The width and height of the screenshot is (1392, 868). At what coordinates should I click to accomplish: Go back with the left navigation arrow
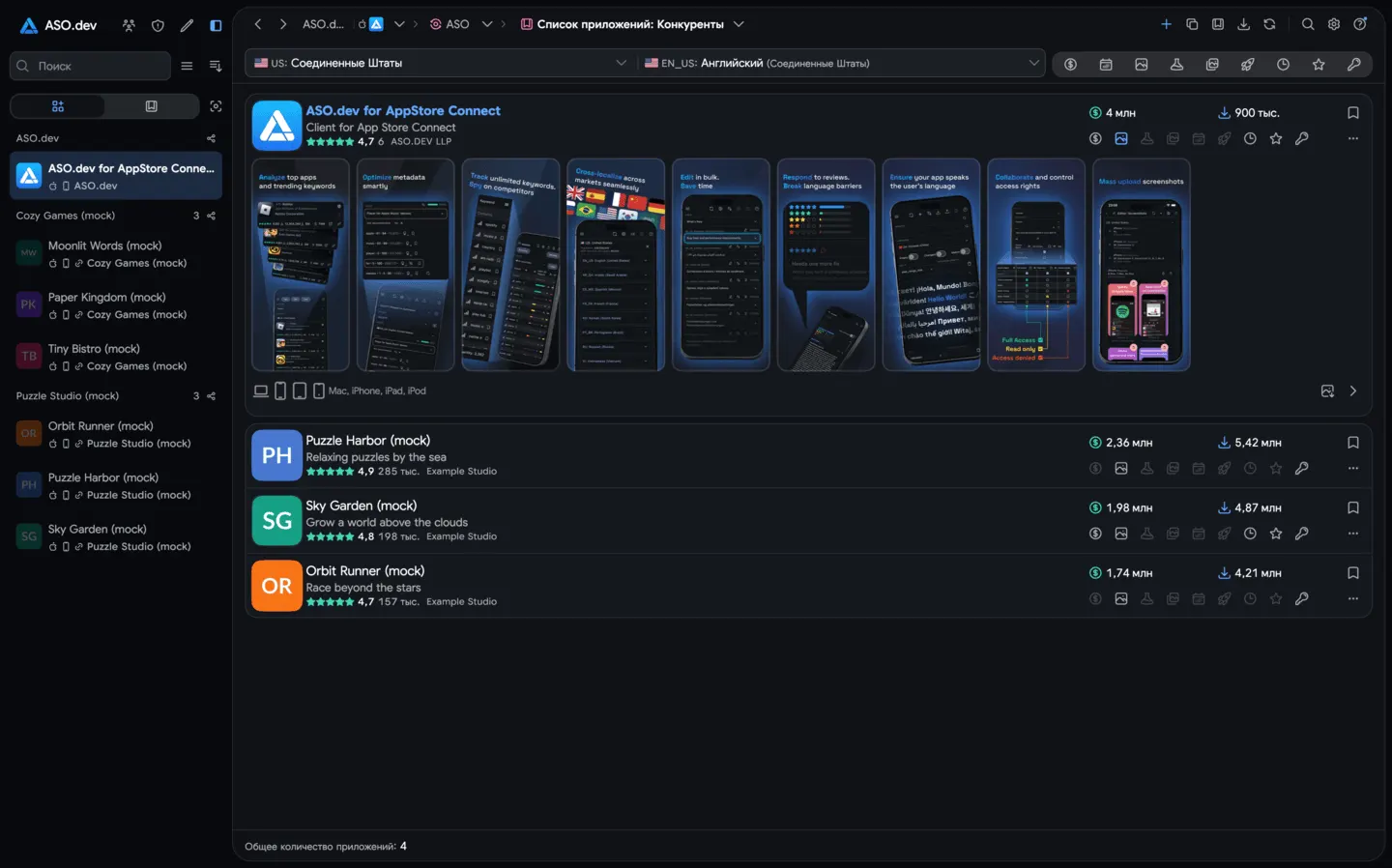[258, 24]
